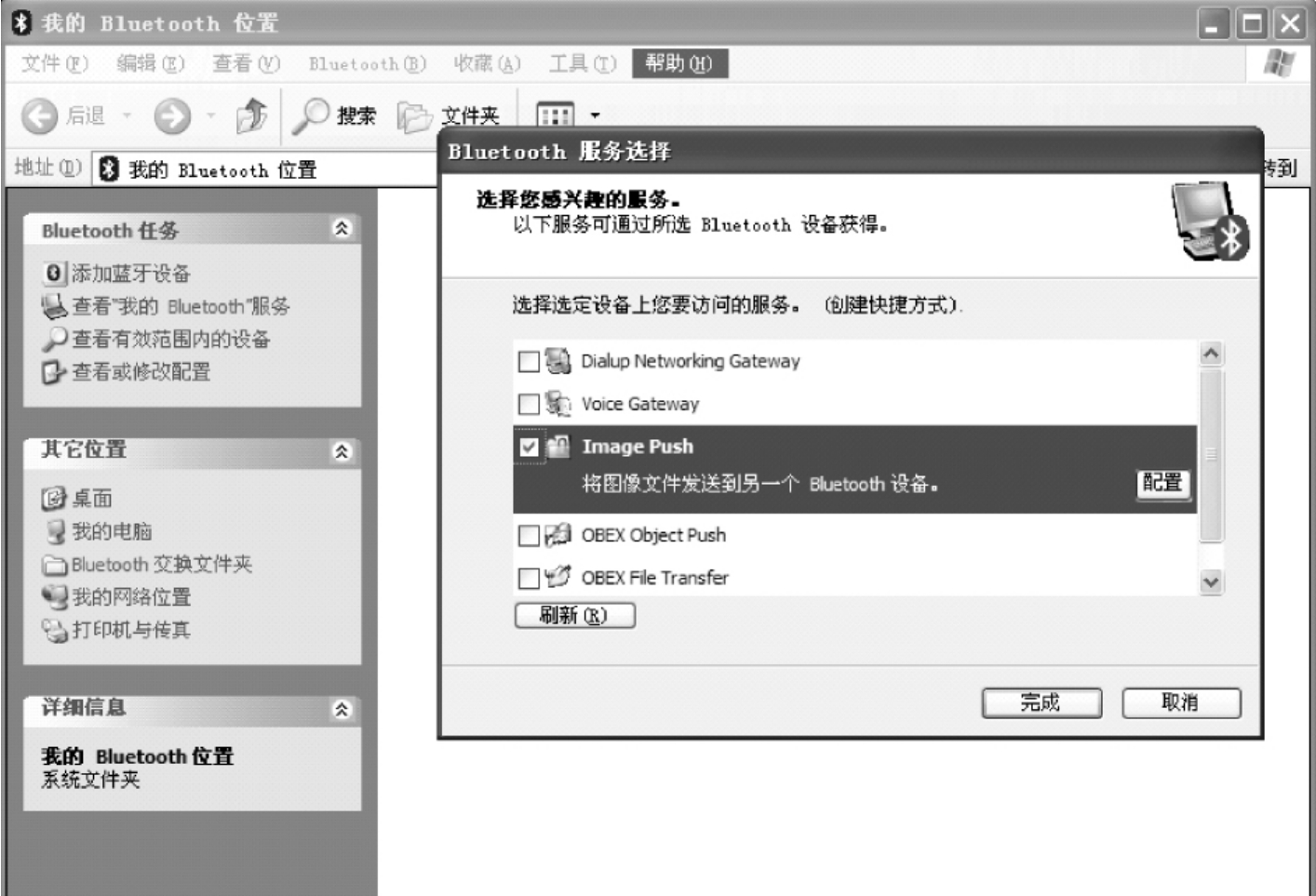Open the 查看或修改配置 link

[x=141, y=372]
